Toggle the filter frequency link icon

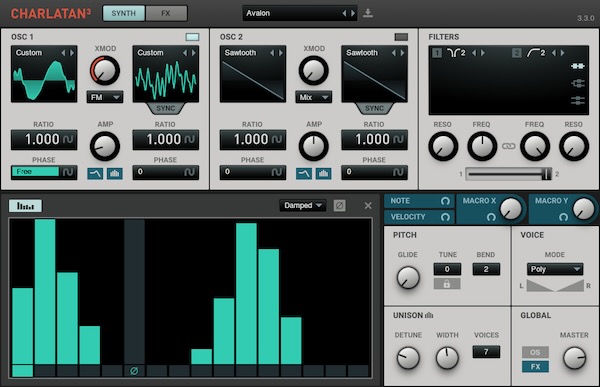(x=509, y=146)
